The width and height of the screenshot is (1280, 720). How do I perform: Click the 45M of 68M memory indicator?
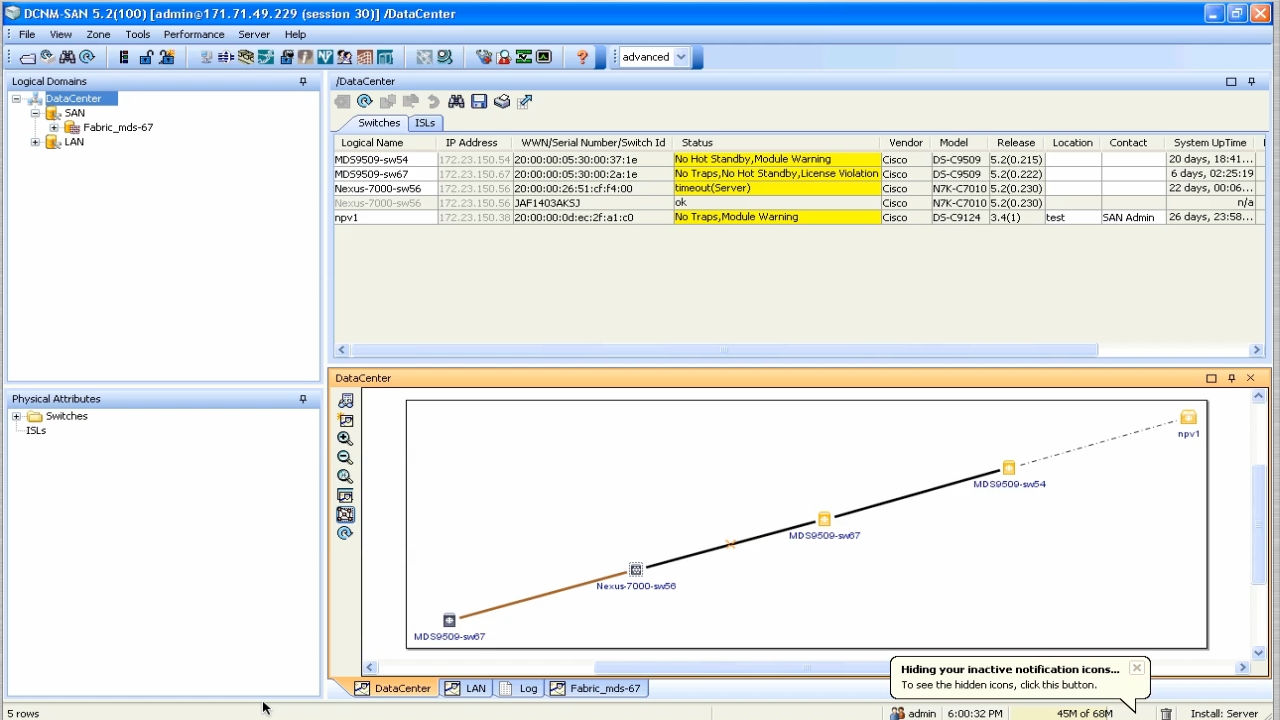(x=1085, y=713)
